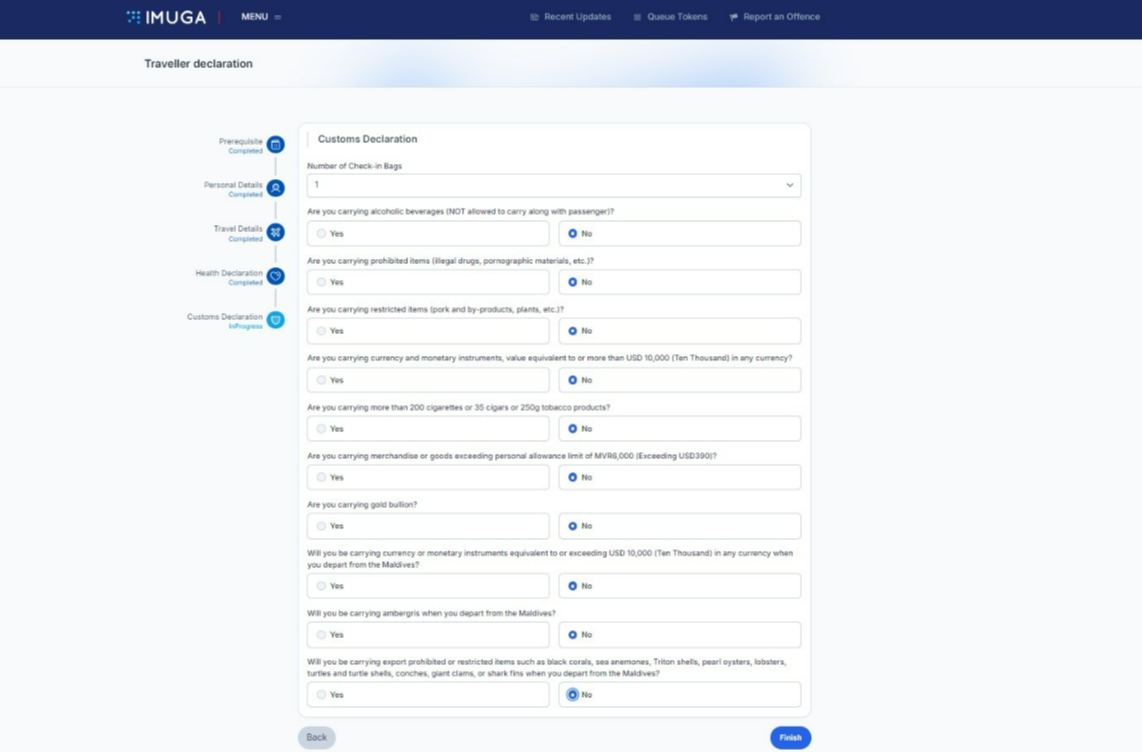Click the Health Declaration heart icon
1142x752 pixels.
pos(275,276)
